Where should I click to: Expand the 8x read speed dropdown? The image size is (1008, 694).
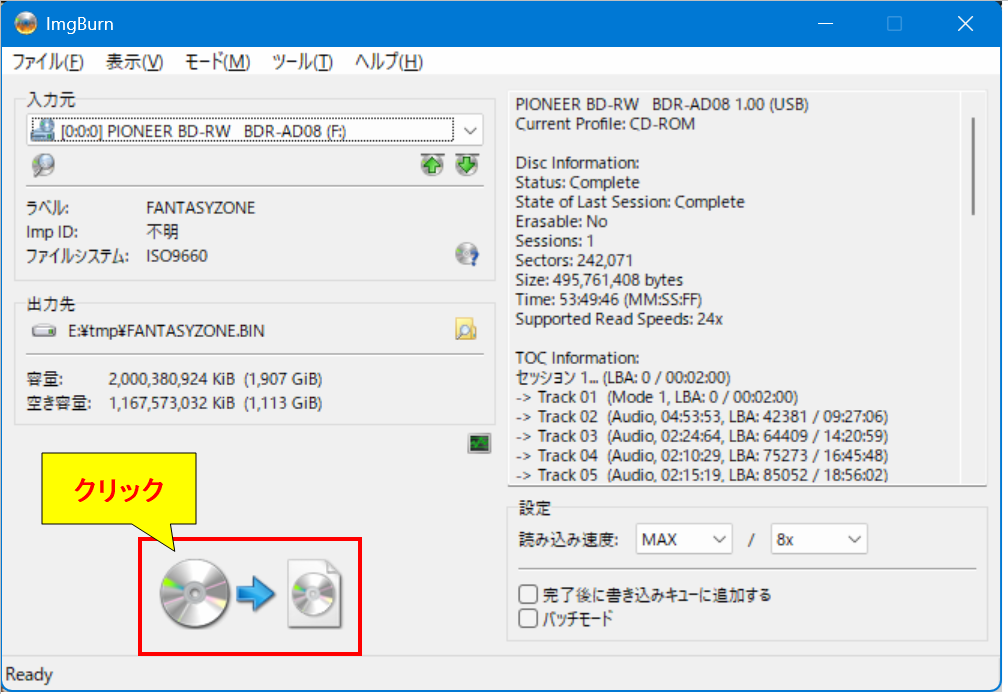[854, 540]
